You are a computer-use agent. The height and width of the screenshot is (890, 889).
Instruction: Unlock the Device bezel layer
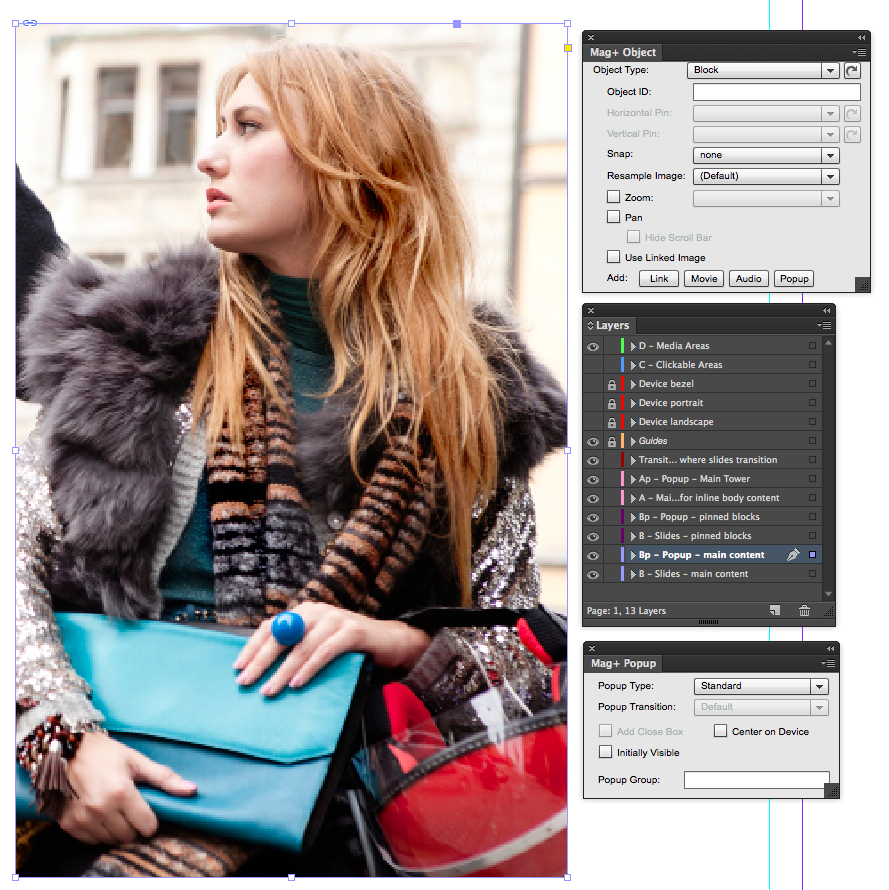click(x=611, y=384)
